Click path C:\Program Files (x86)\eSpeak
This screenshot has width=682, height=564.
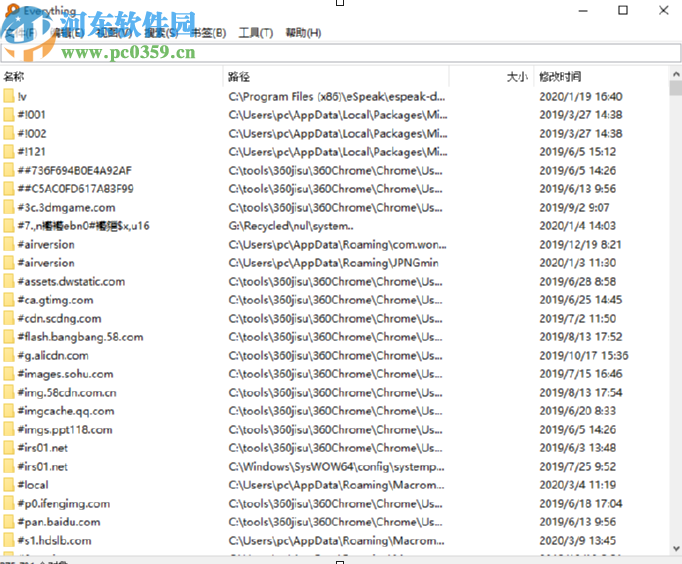click(337, 97)
